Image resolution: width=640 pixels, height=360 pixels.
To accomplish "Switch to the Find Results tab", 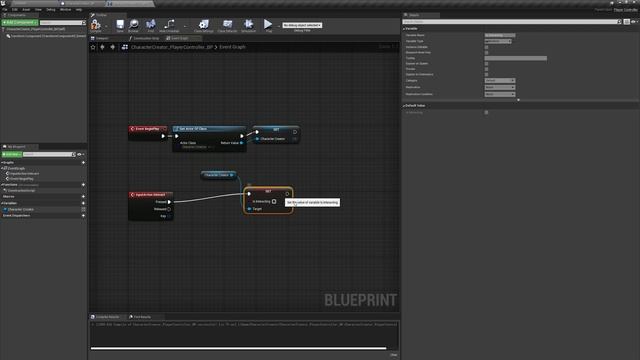I will [x=142, y=317].
